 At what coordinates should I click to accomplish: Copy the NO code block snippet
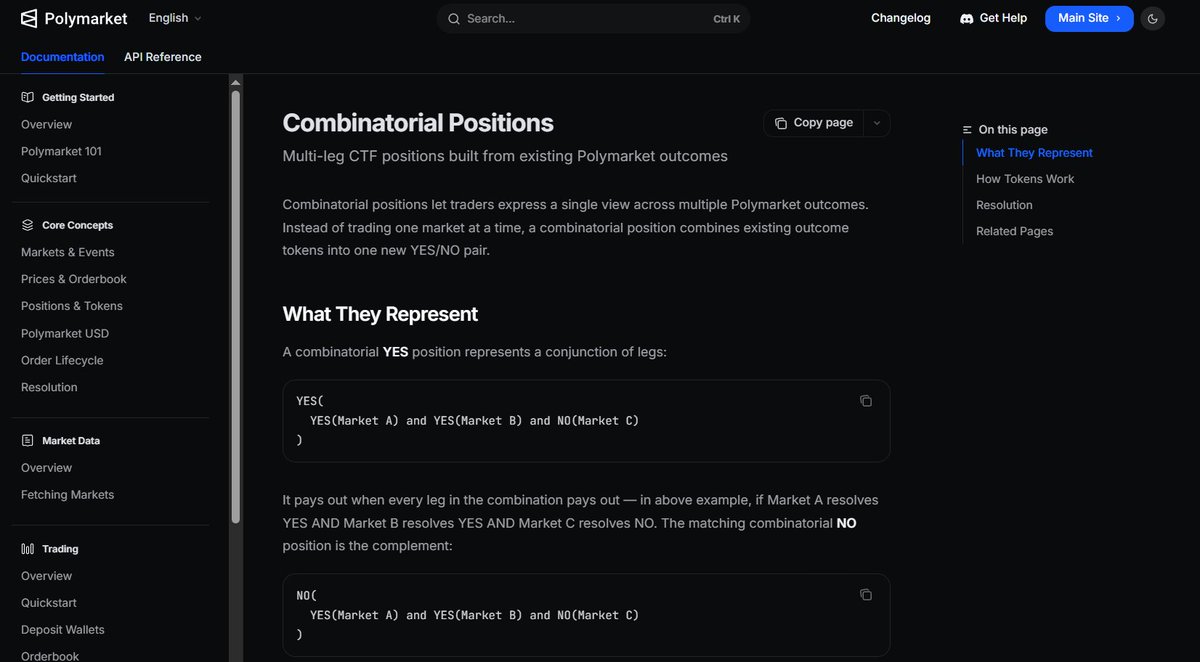coord(866,595)
